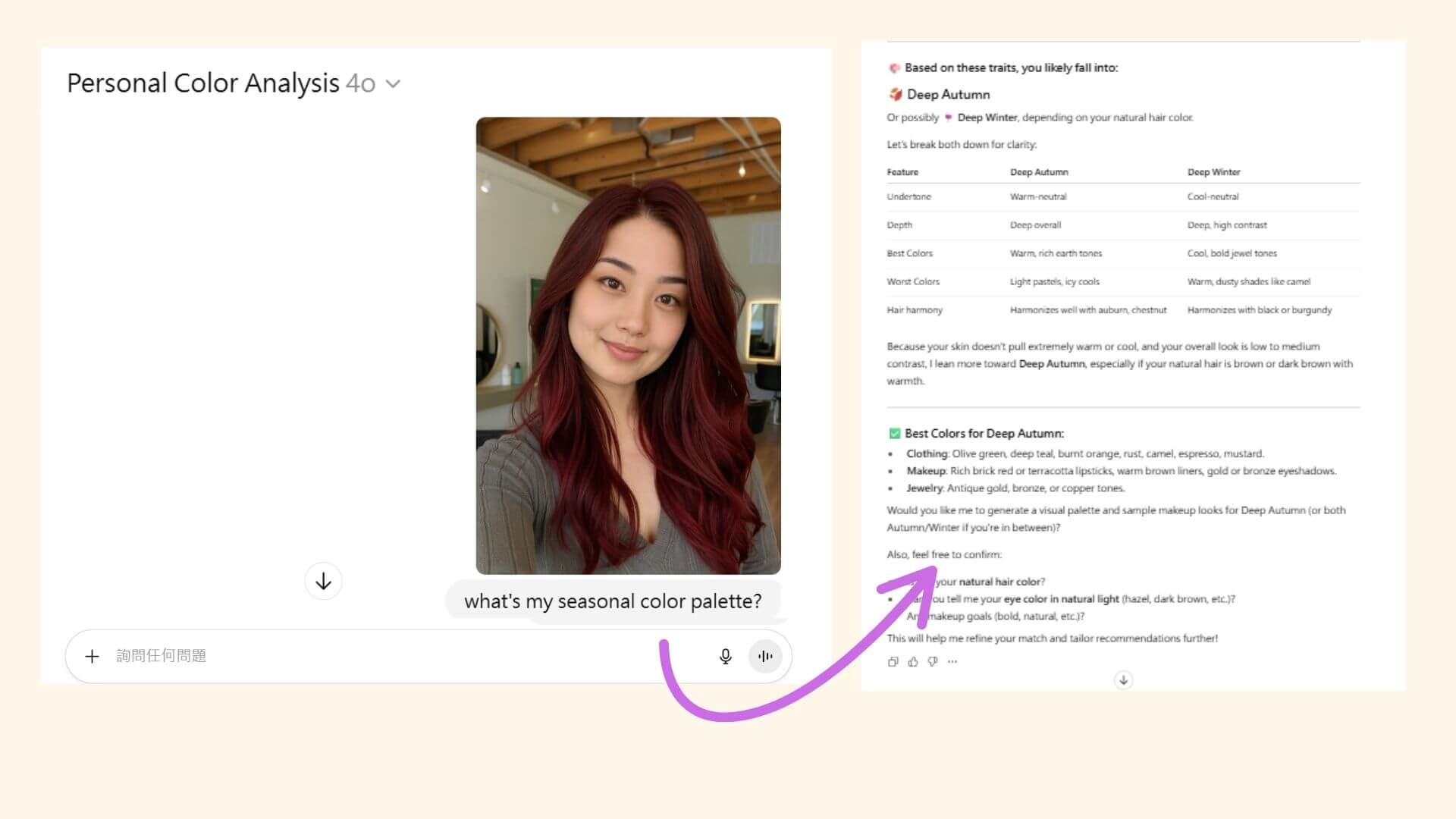Click the 'what's my seasonal color palette?' message
Viewport: 1456px width, 819px height.
[x=613, y=601]
